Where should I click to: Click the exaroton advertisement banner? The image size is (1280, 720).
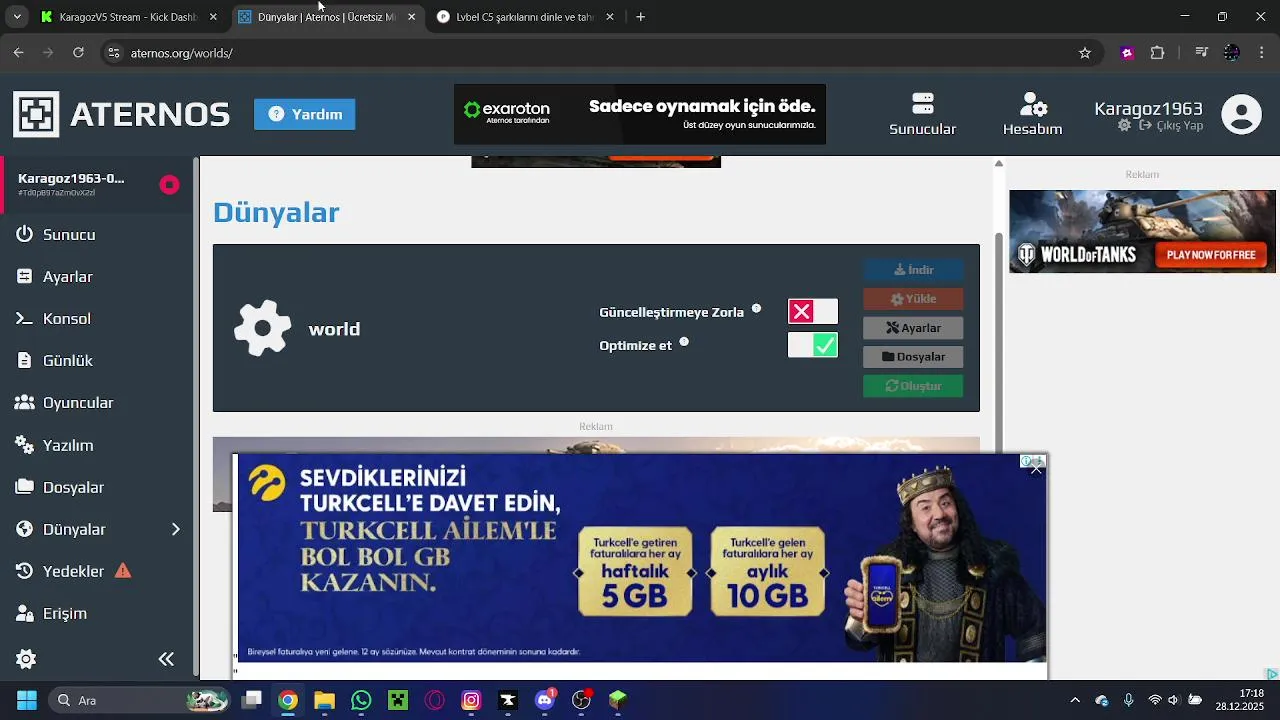tap(640, 114)
